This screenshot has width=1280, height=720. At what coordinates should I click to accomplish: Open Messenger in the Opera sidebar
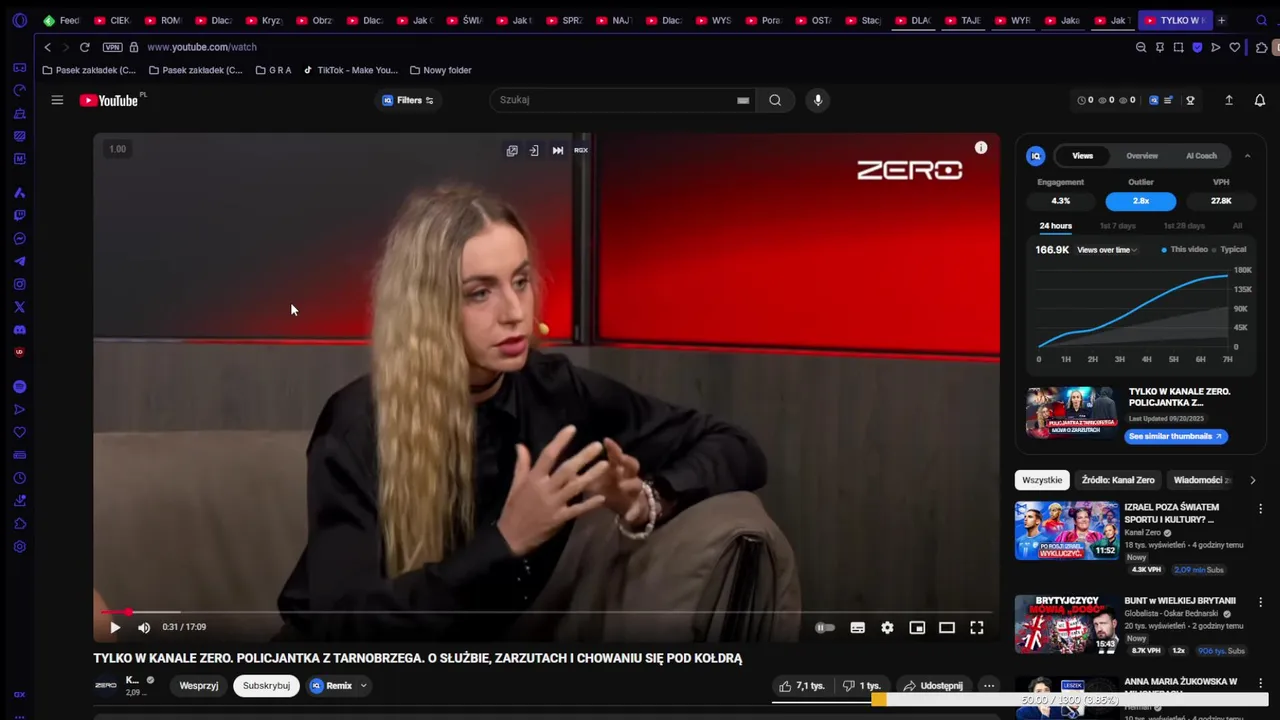19,239
